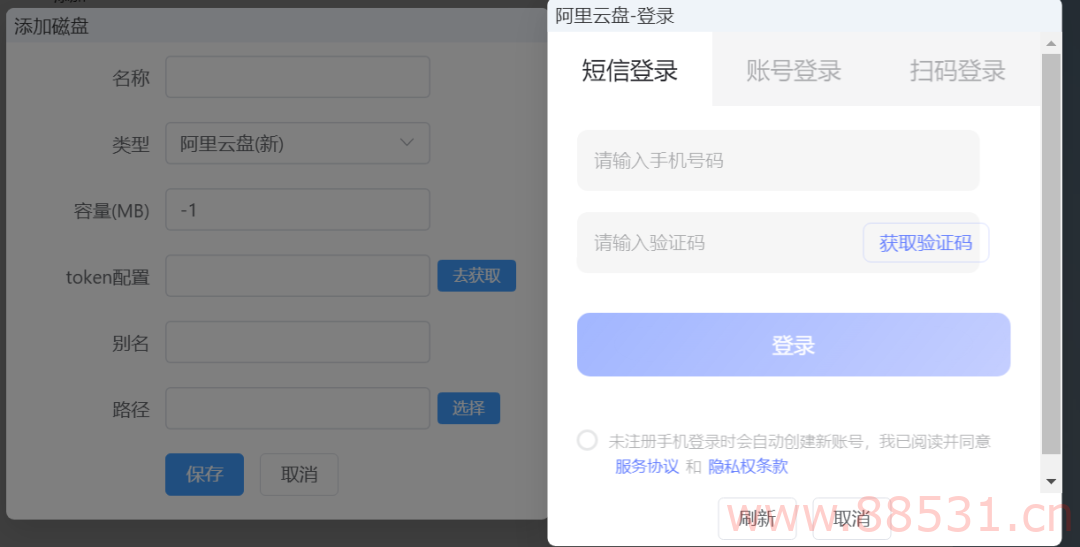1080x547 pixels.
Task: Click the 去获取 button
Action: click(477, 276)
